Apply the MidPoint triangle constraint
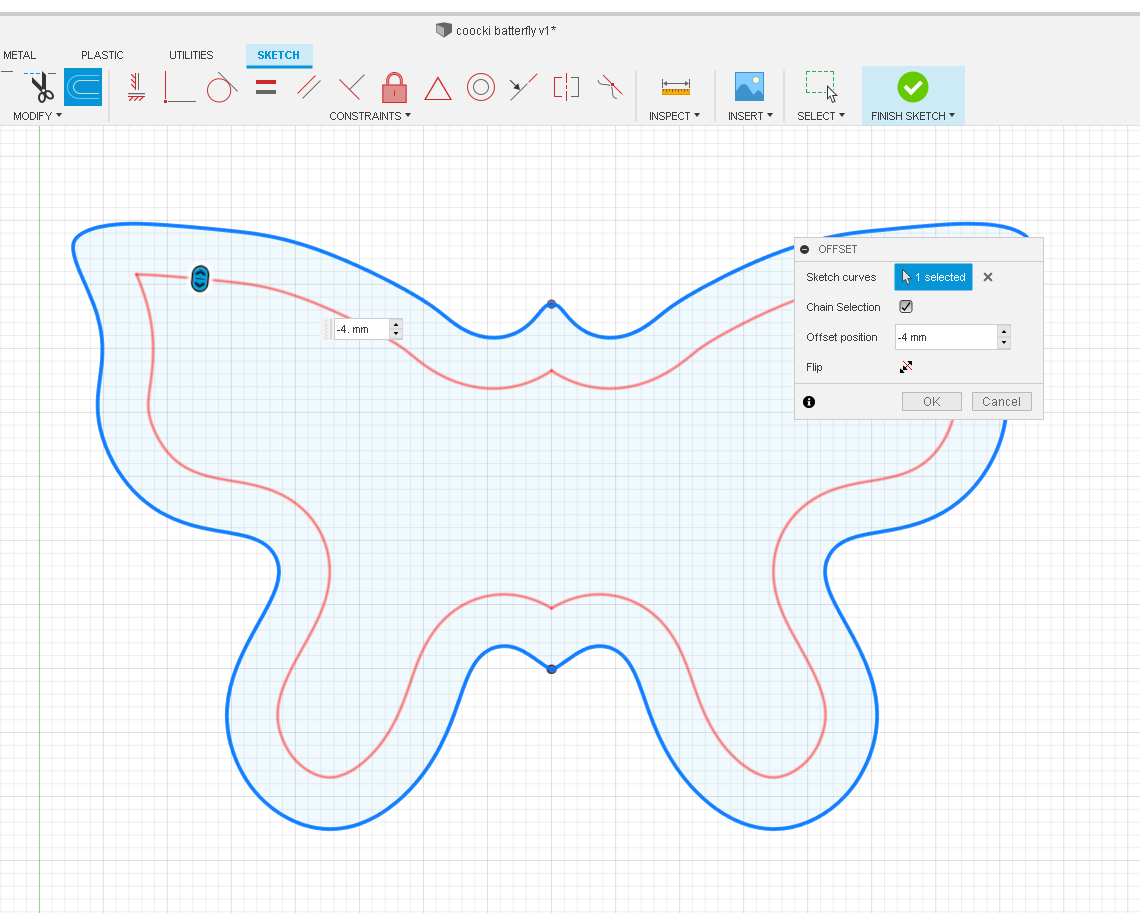 click(x=438, y=89)
